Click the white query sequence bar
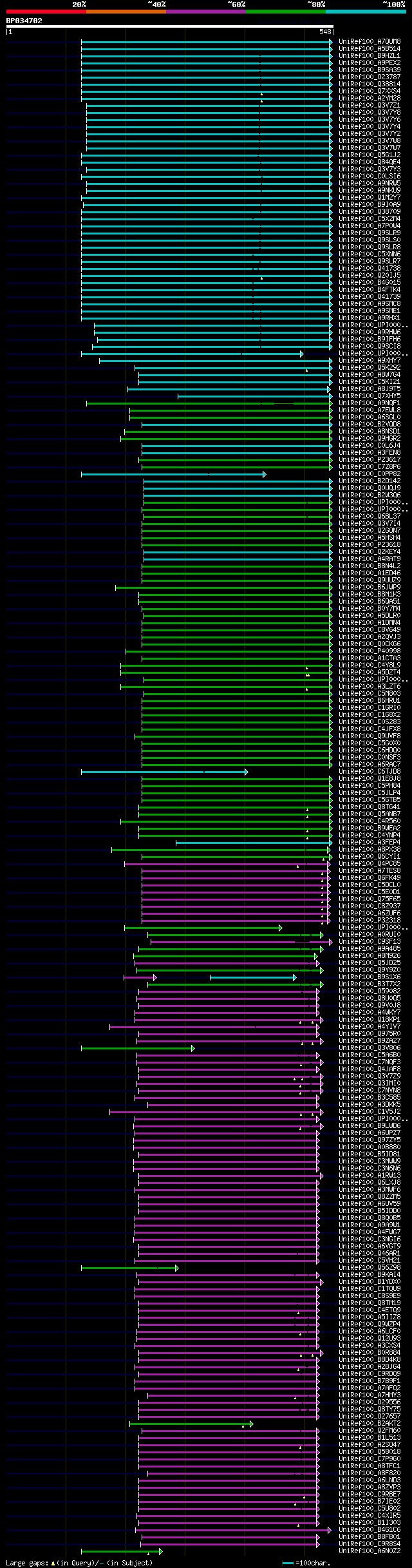This screenshot has height=1568, width=412. click(x=170, y=26)
